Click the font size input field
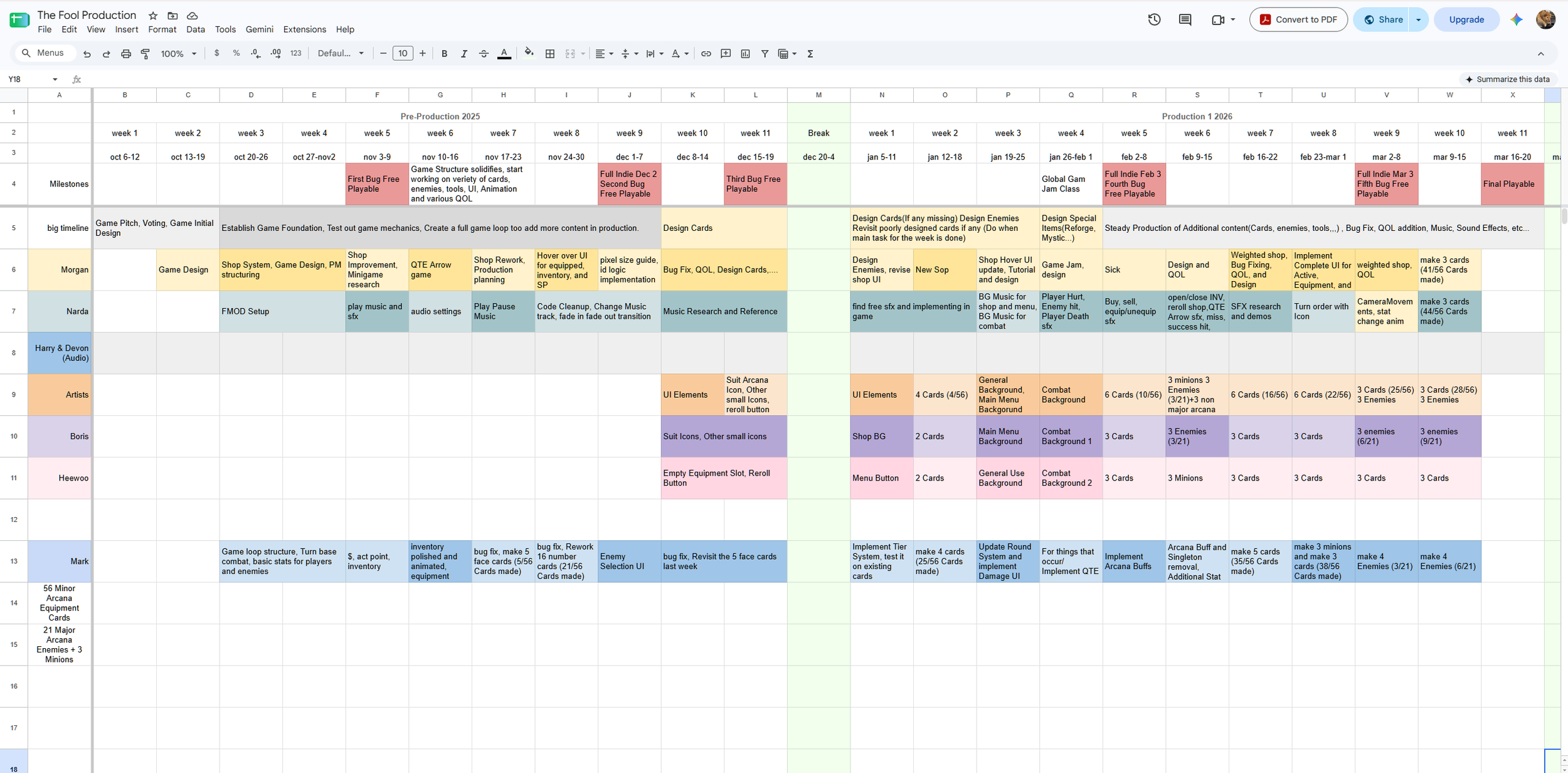 tap(403, 53)
